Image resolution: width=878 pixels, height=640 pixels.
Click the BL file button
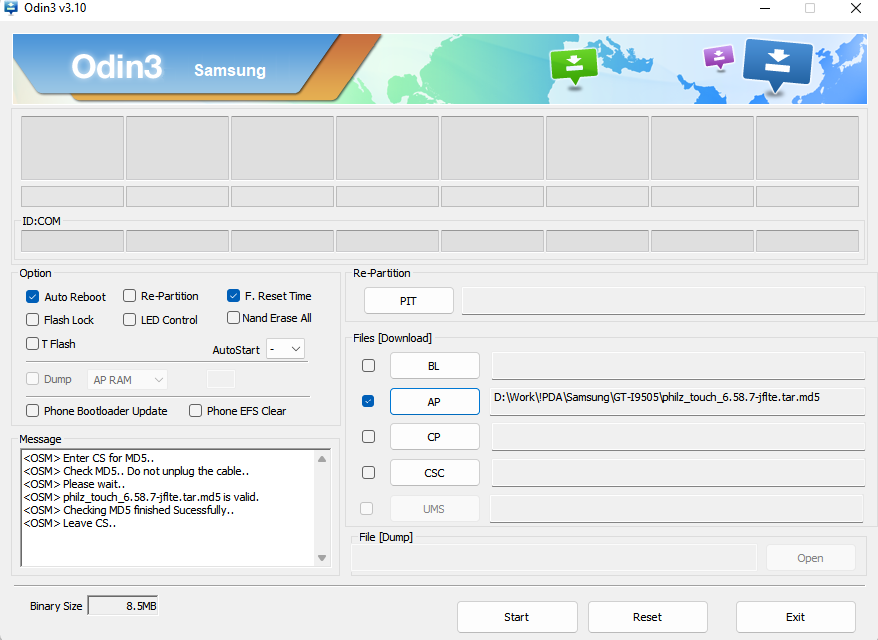point(435,366)
